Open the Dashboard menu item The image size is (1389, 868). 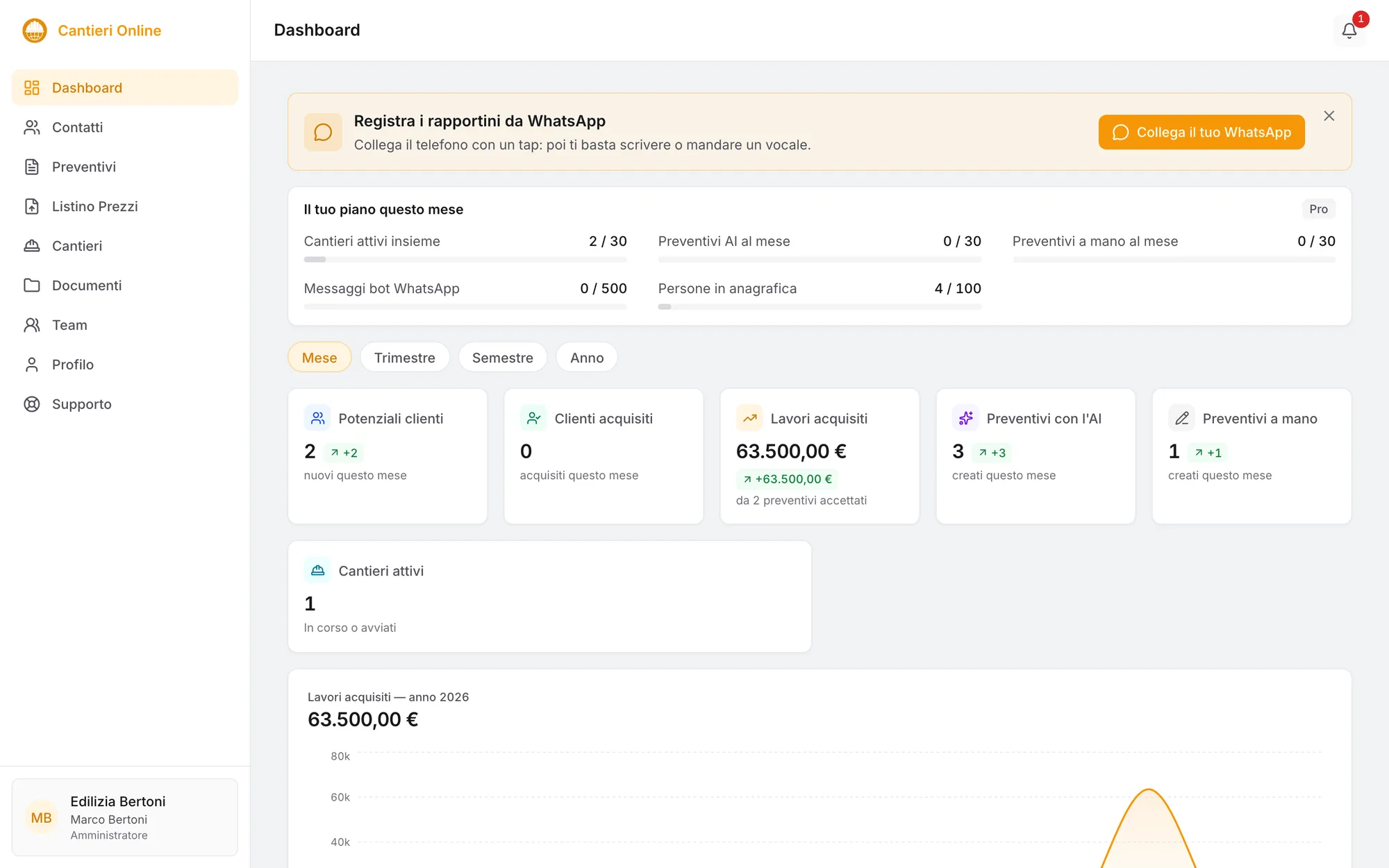click(x=125, y=87)
